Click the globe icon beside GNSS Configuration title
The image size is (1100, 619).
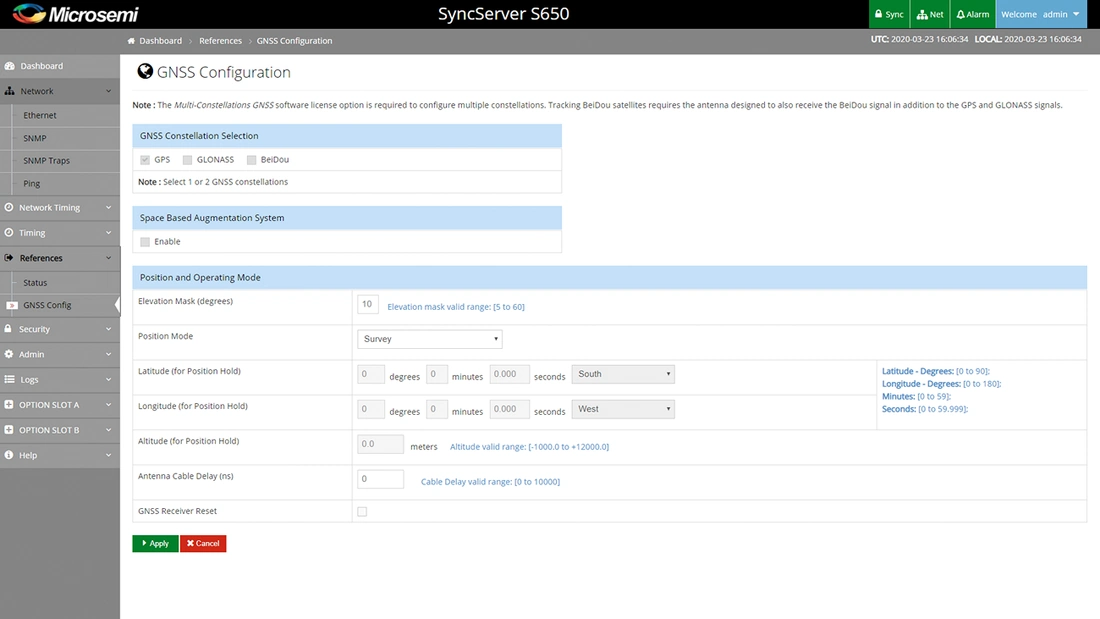[145, 71]
